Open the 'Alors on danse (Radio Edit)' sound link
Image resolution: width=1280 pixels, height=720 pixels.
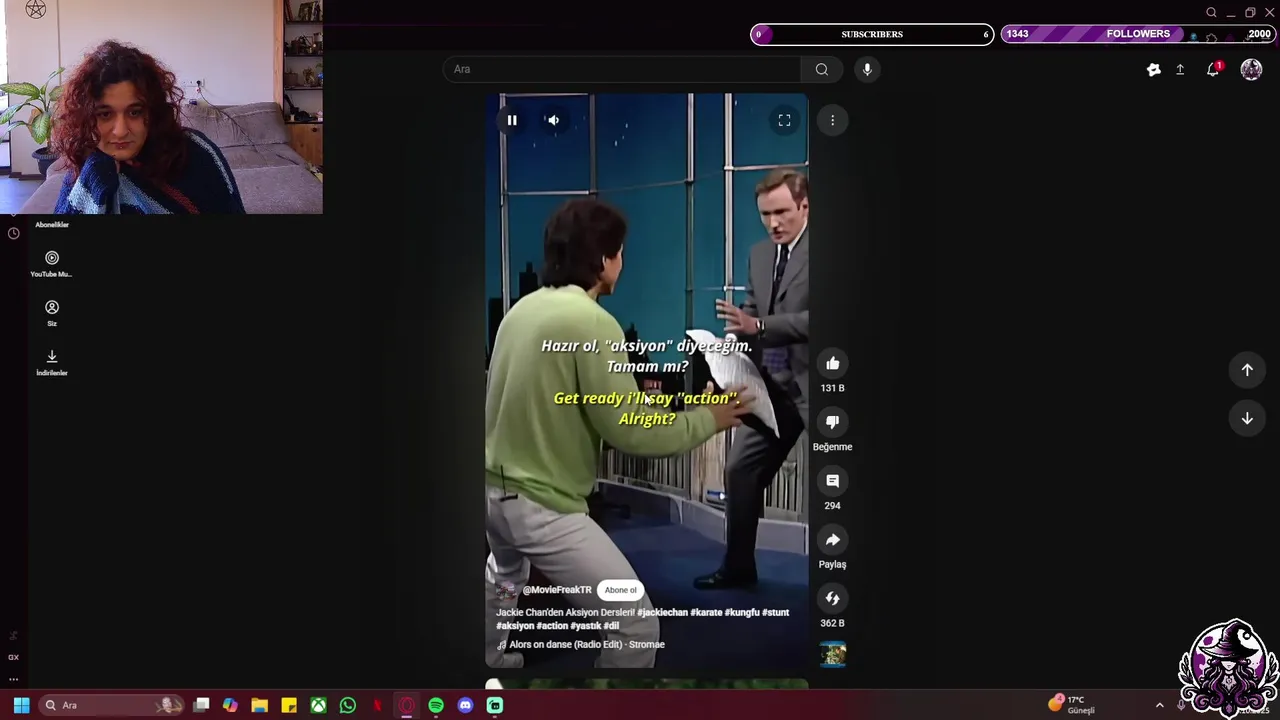[587, 645]
